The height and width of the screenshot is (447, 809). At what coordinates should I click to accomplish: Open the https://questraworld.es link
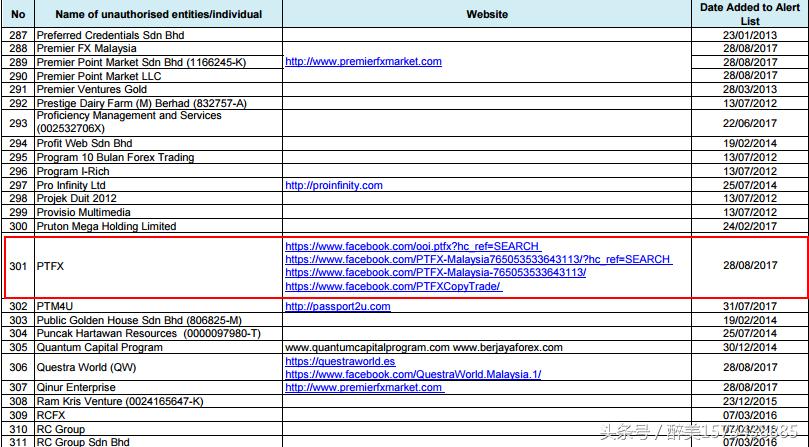tap(340, 361)
